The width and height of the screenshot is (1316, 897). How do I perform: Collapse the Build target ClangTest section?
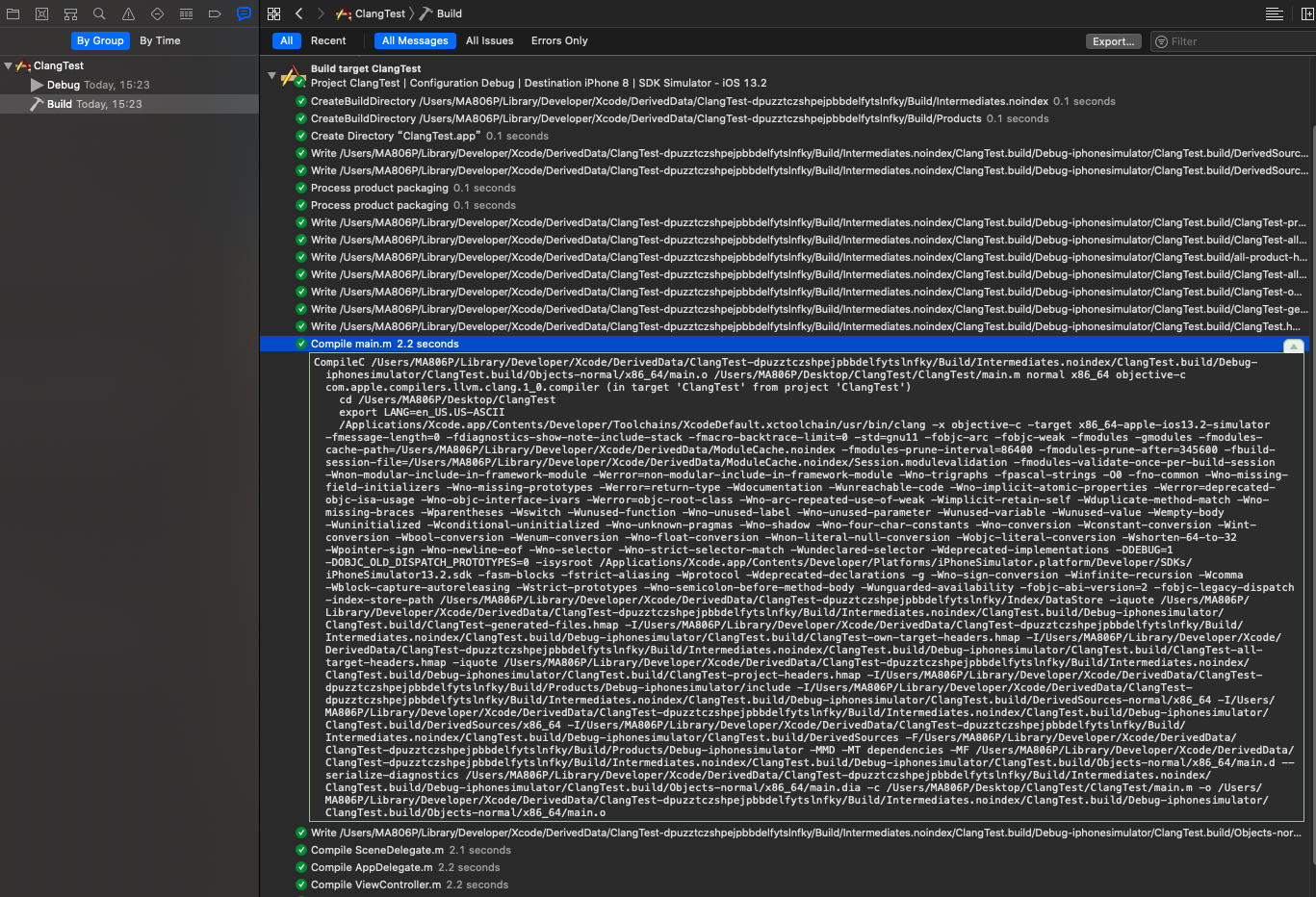(271, 74)
